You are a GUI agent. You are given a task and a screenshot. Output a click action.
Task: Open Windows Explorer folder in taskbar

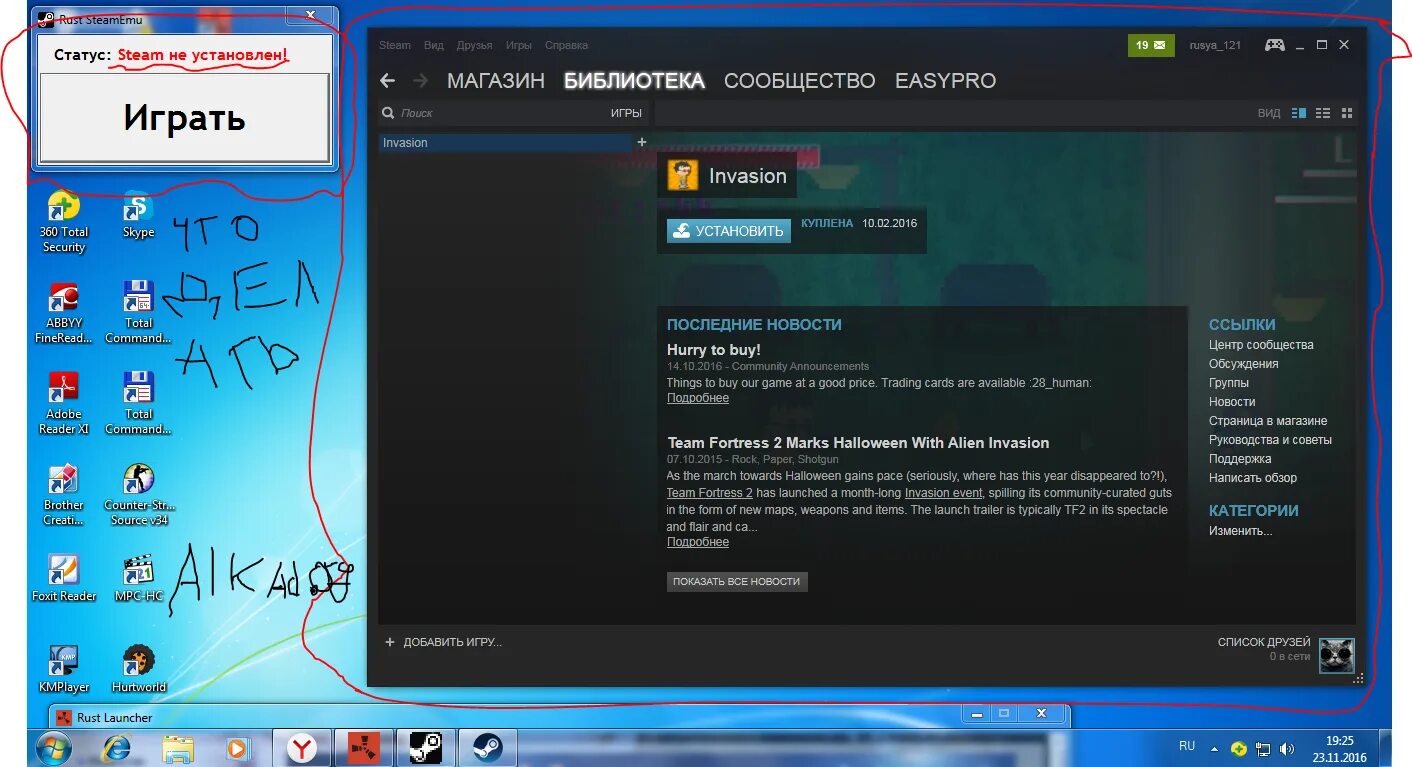178,748
